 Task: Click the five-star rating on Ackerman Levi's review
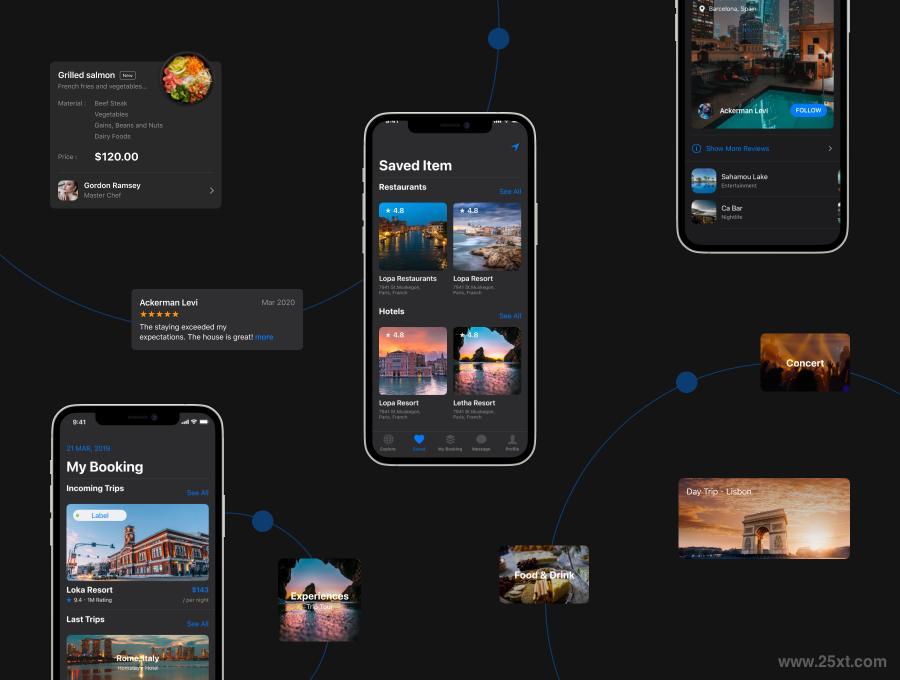coord(159,314)
